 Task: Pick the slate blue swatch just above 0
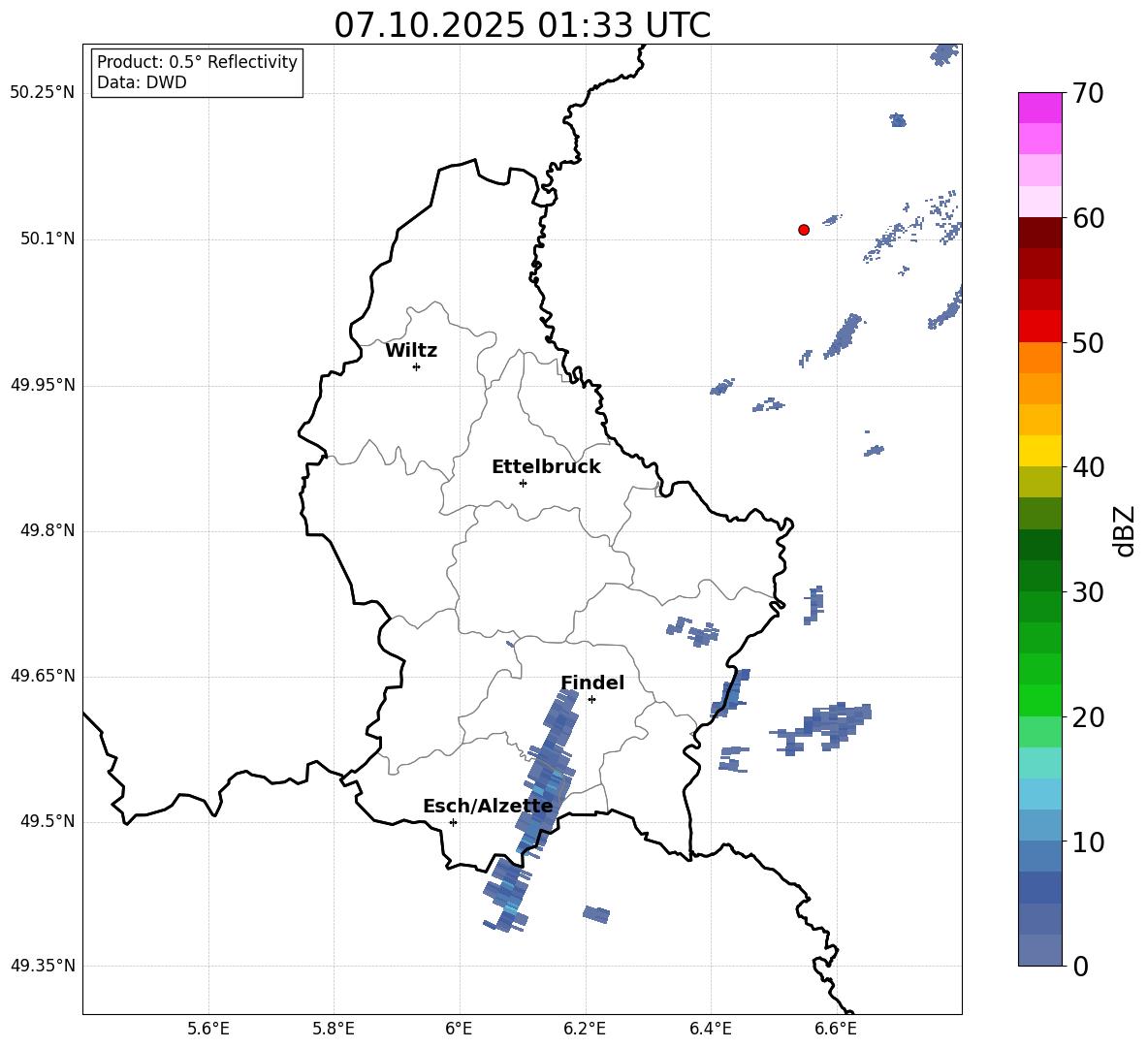[x=1039, y=950]
